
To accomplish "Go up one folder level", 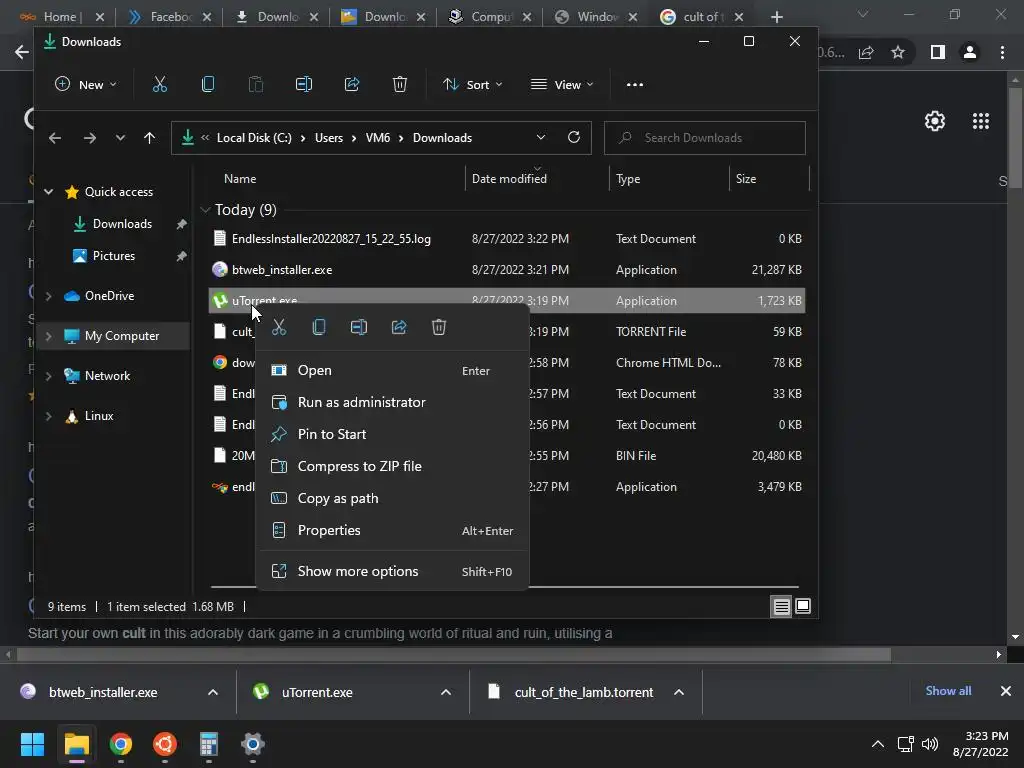I will pos(150,138).
